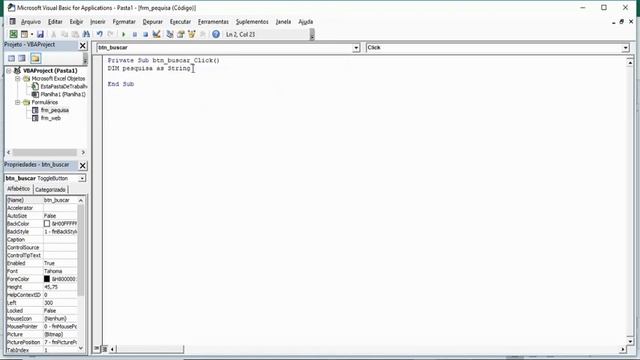Open the Project Explorer toolbar icon

coord(170,34)
